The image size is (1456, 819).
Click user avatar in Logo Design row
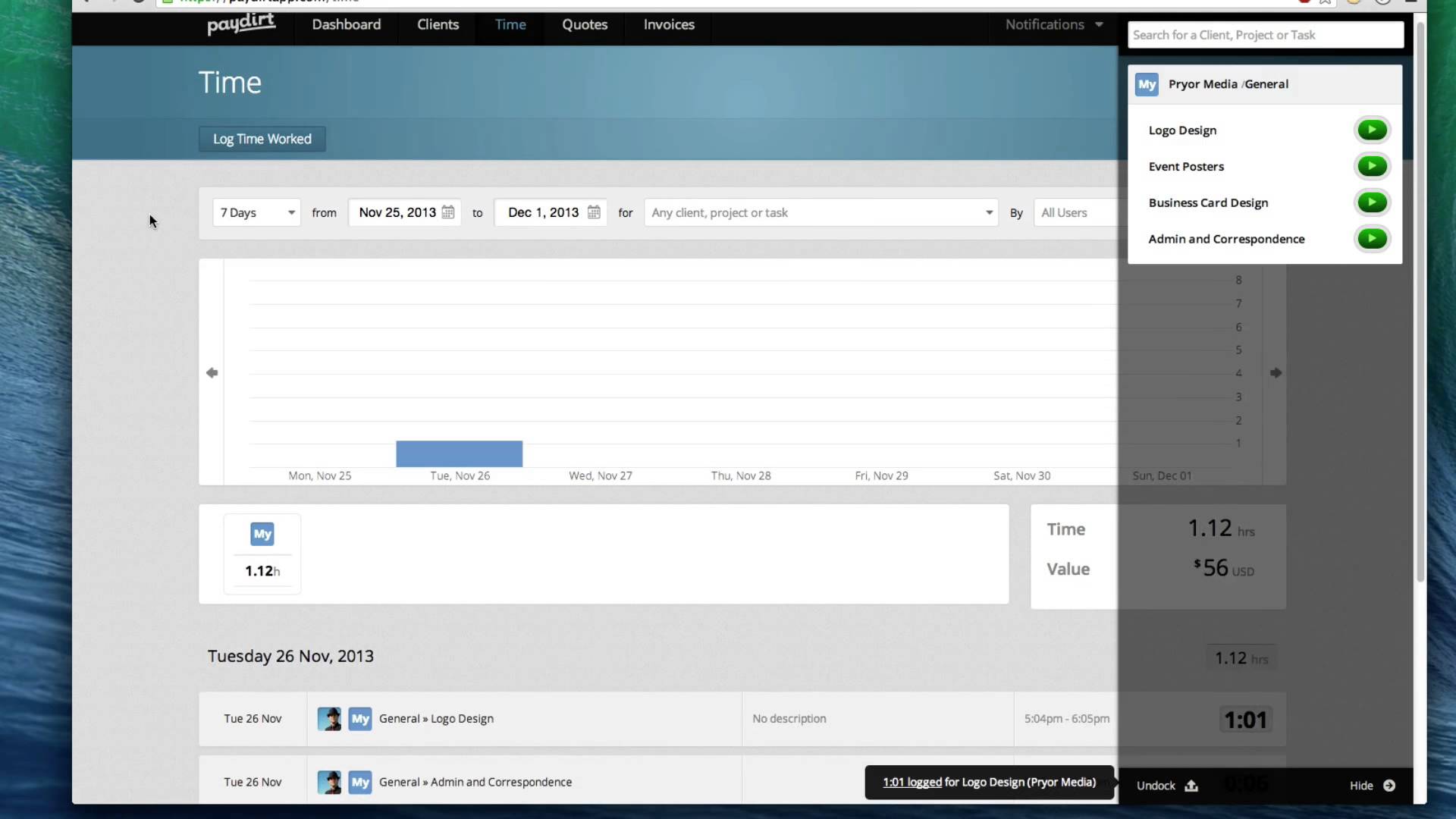[x=329, y=719]
